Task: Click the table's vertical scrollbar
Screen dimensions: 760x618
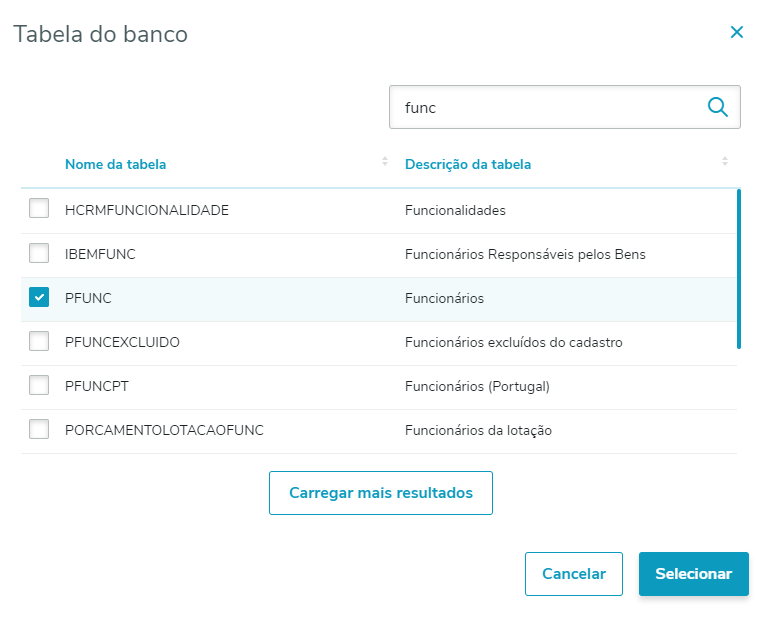Action: tap(738, 268)
